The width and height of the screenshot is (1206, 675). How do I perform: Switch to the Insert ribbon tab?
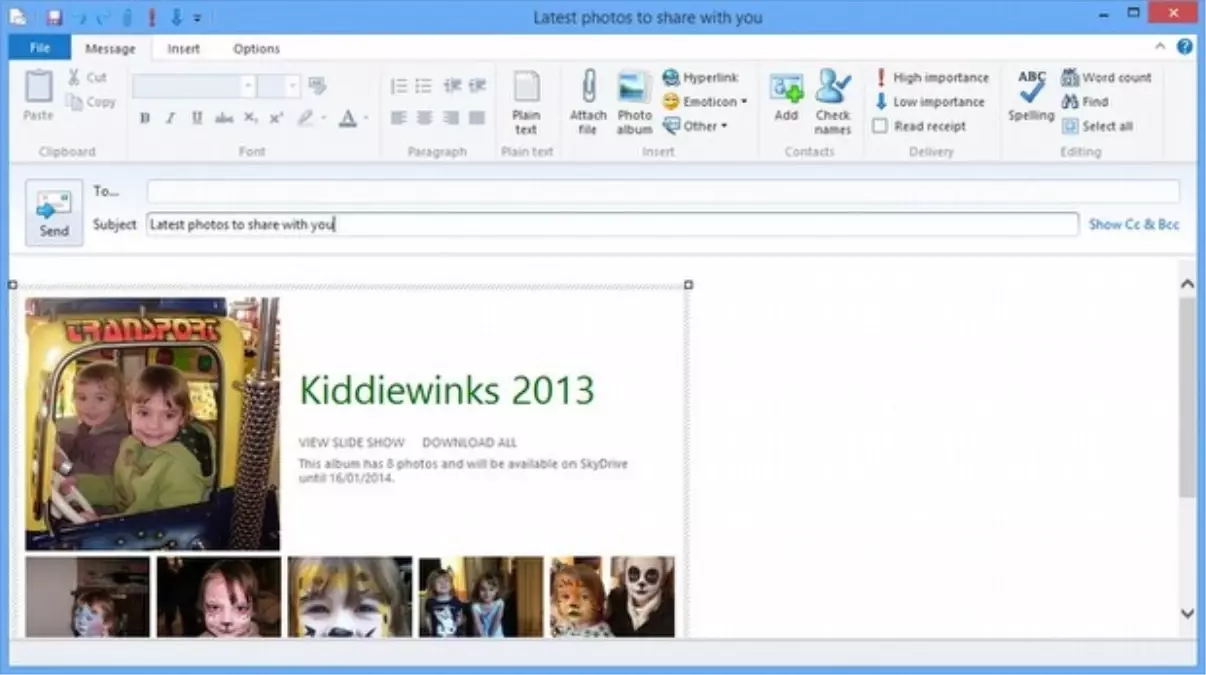tap(183, 48)
